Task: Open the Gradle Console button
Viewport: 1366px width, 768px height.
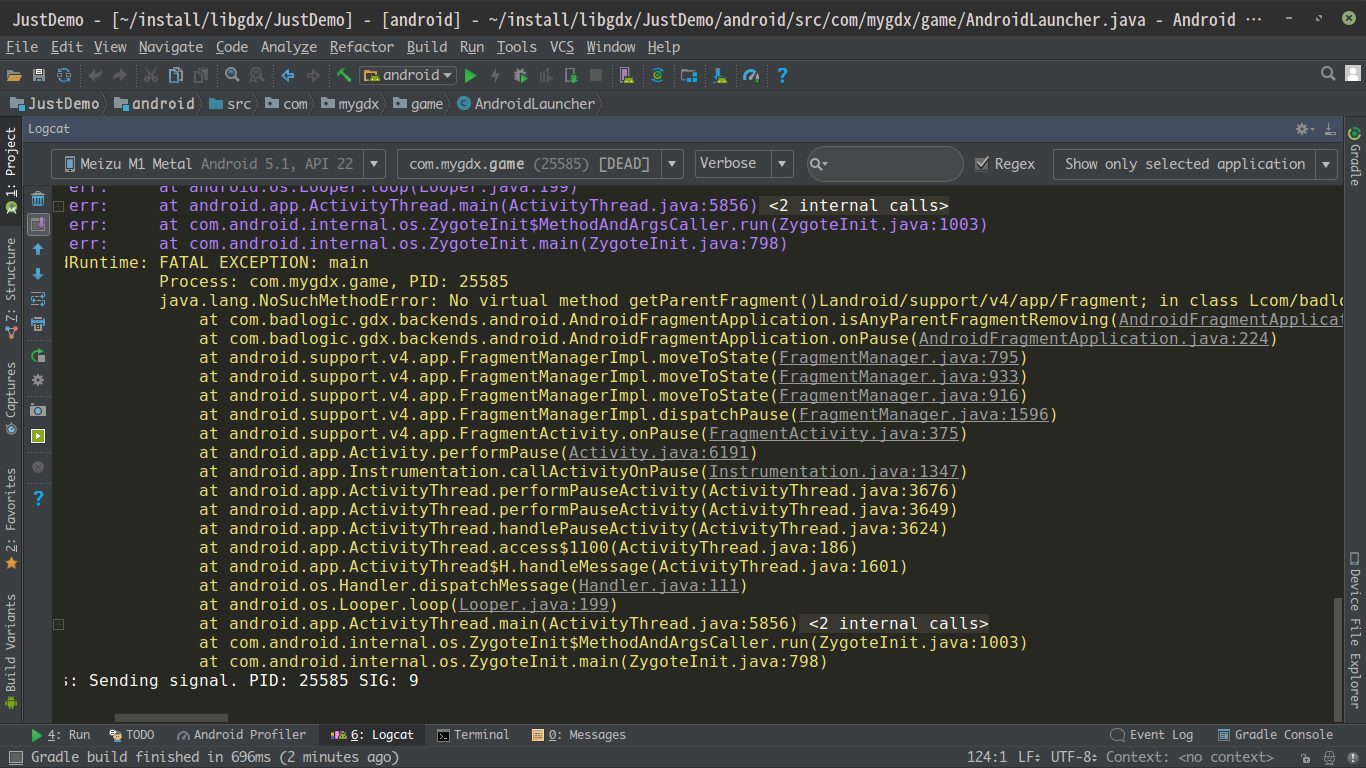Action: (1274, 735)
